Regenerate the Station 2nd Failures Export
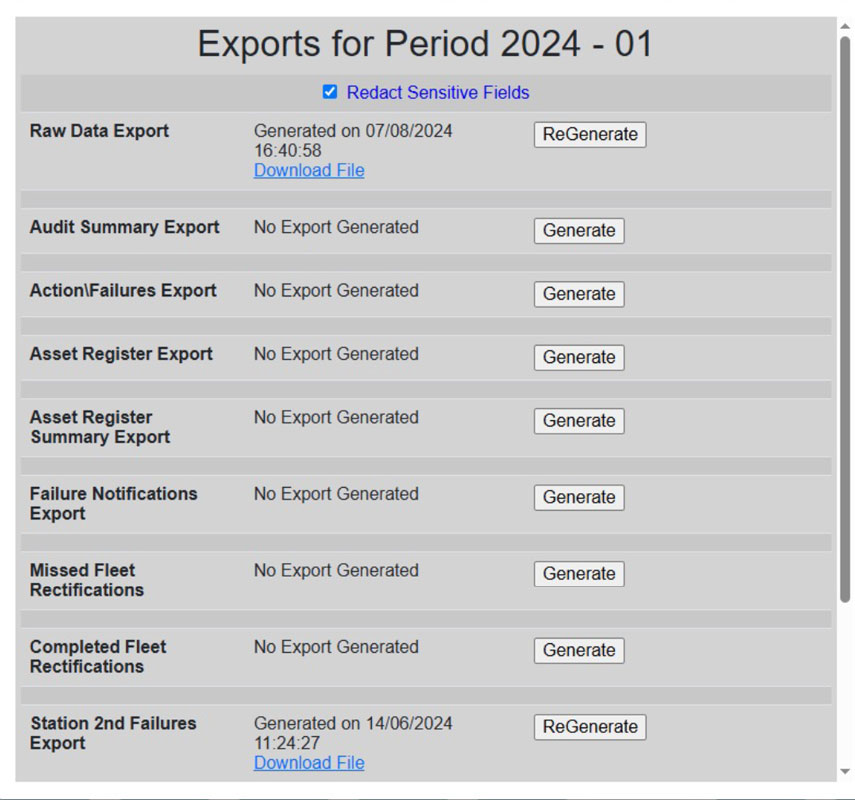The image size is (855, 800). [590, 727]
